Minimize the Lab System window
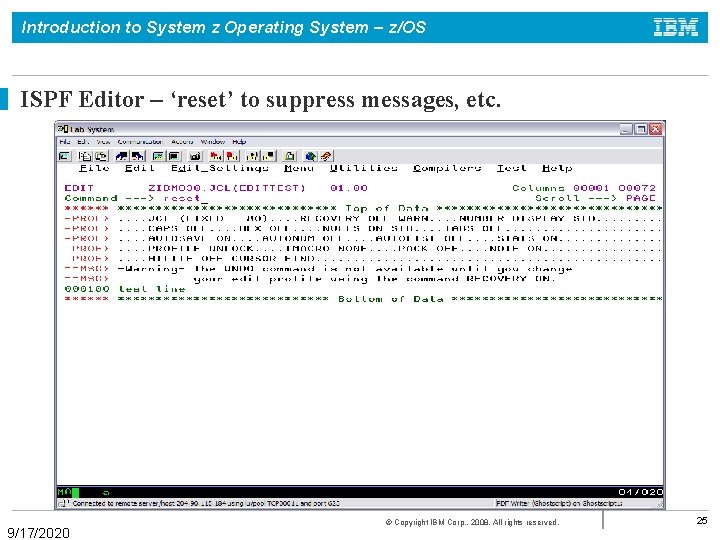720x540 pixels. pyautogui.click(x=626, y=129)
